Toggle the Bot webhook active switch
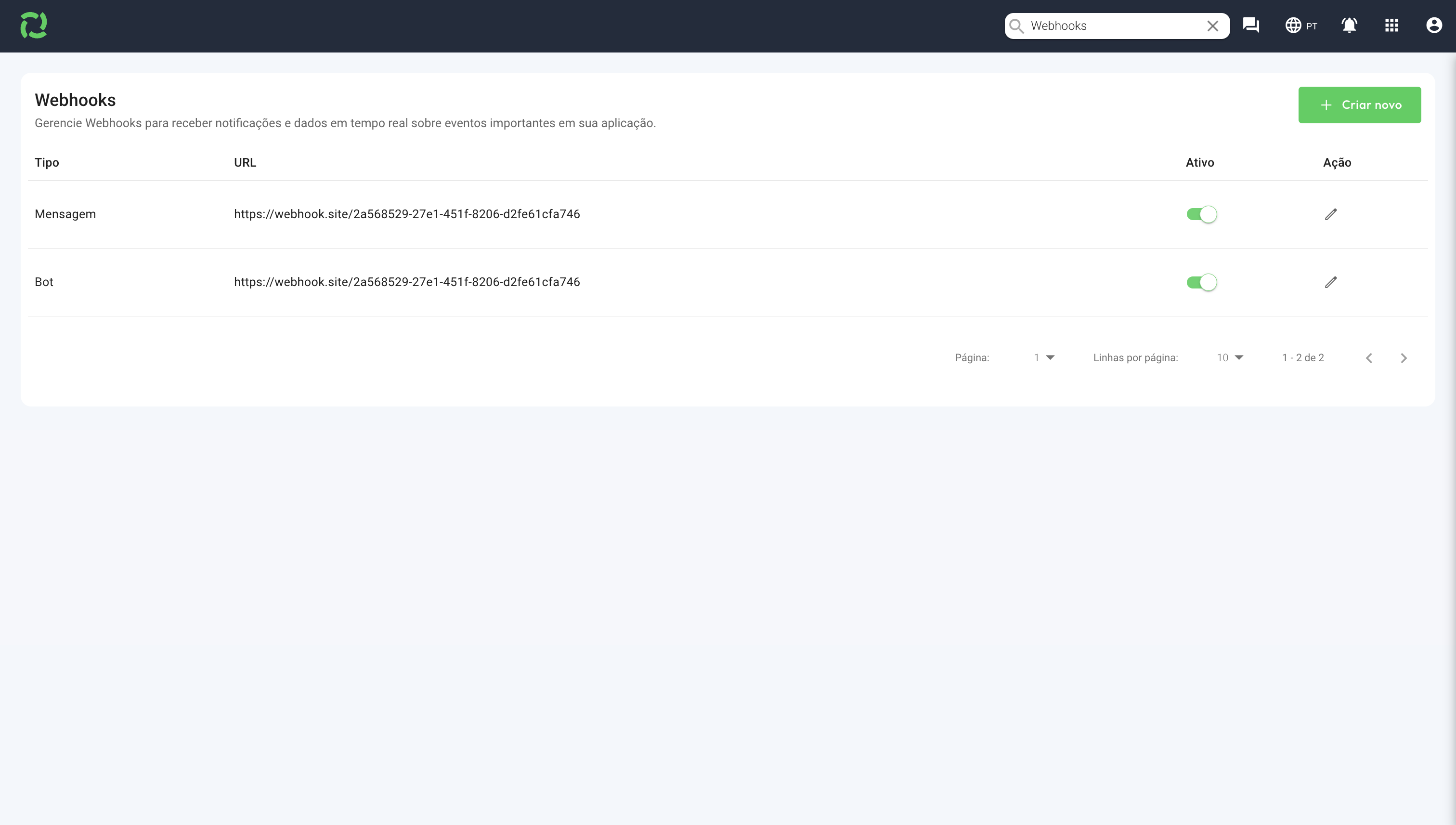 pos(1201,282)
